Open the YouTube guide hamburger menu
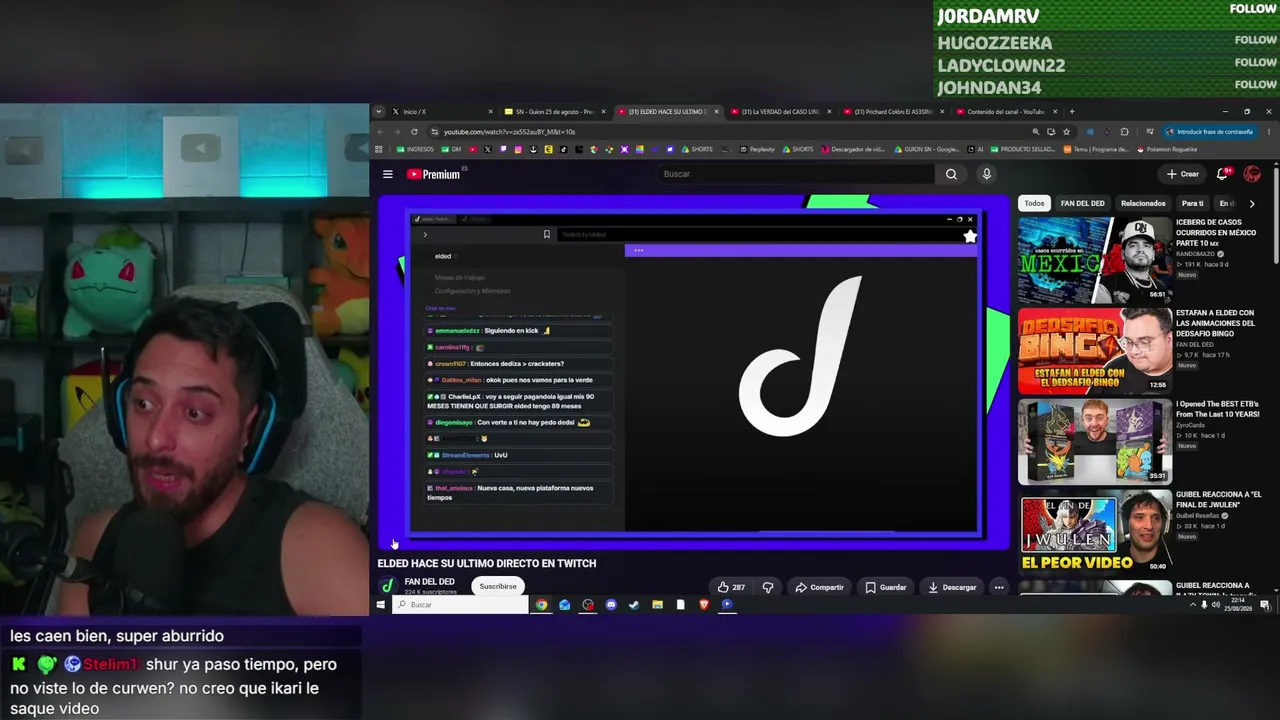The height and width of the screenshot is (720, 1280). [x=388, y=174]
